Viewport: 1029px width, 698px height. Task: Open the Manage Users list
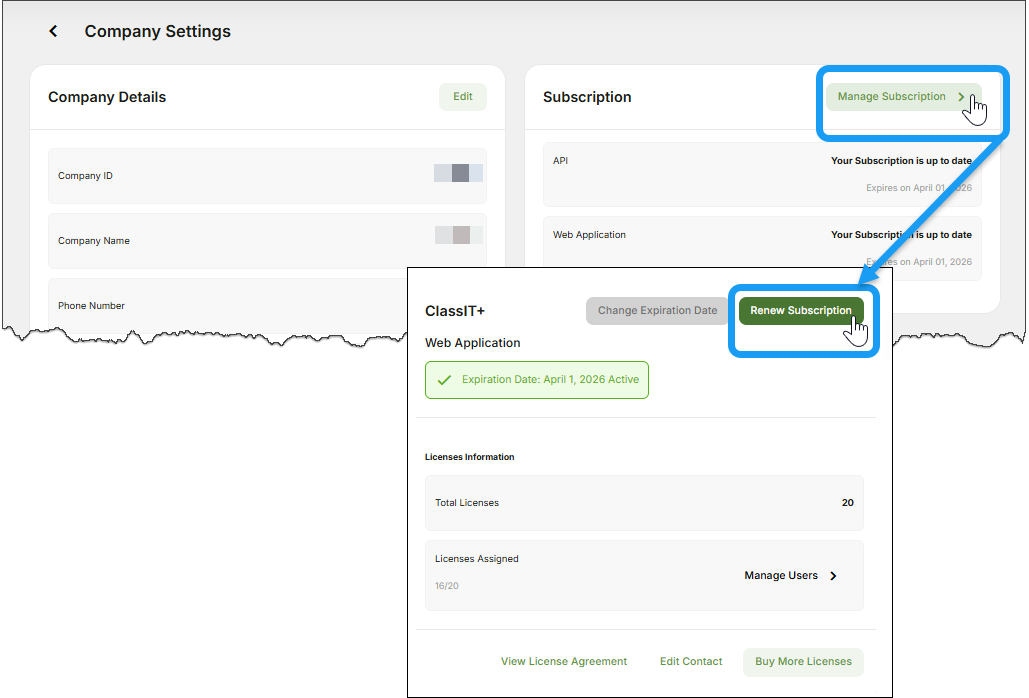781,575
